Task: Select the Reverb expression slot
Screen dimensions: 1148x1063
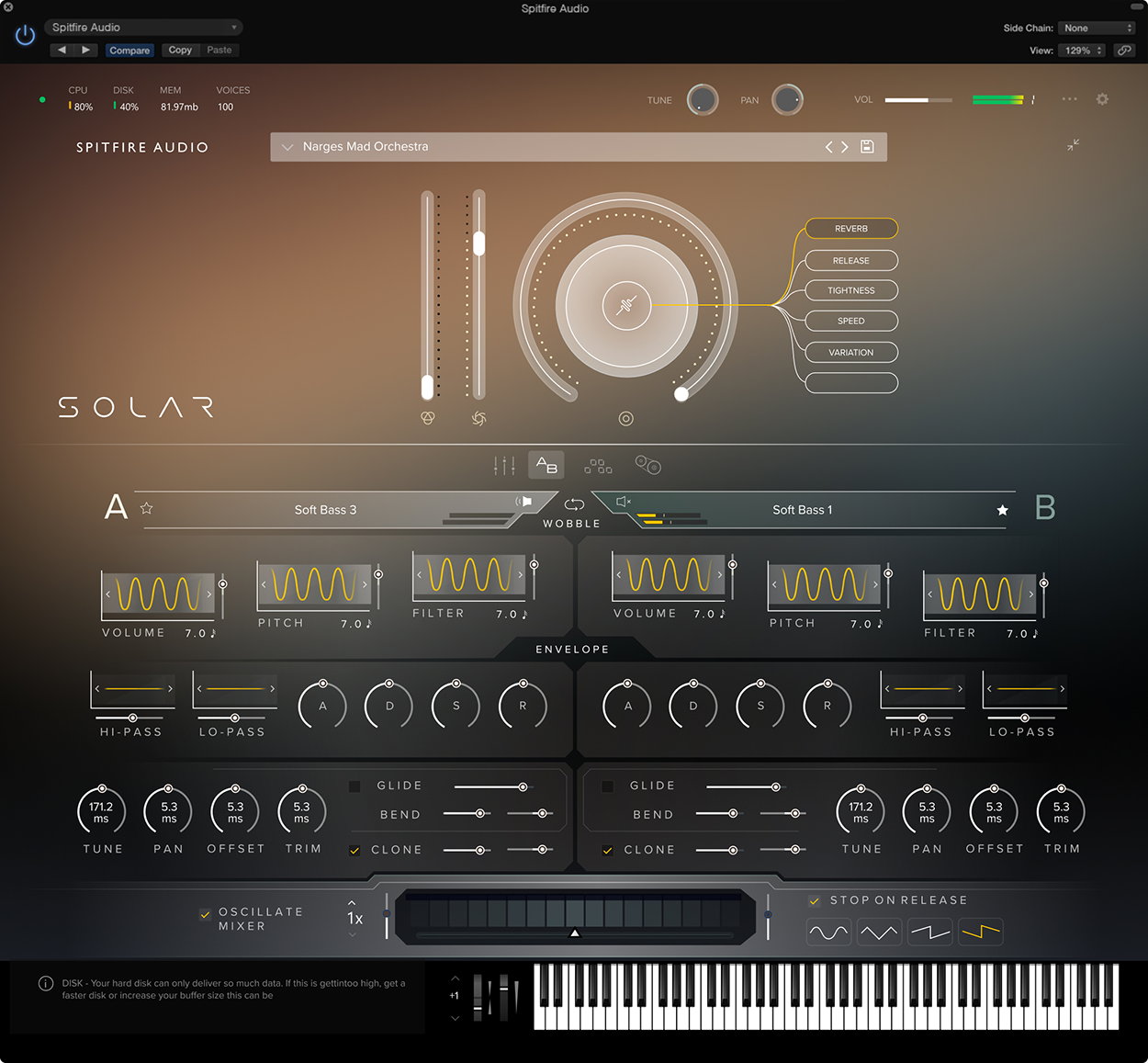Action: (x=850, y=229)
